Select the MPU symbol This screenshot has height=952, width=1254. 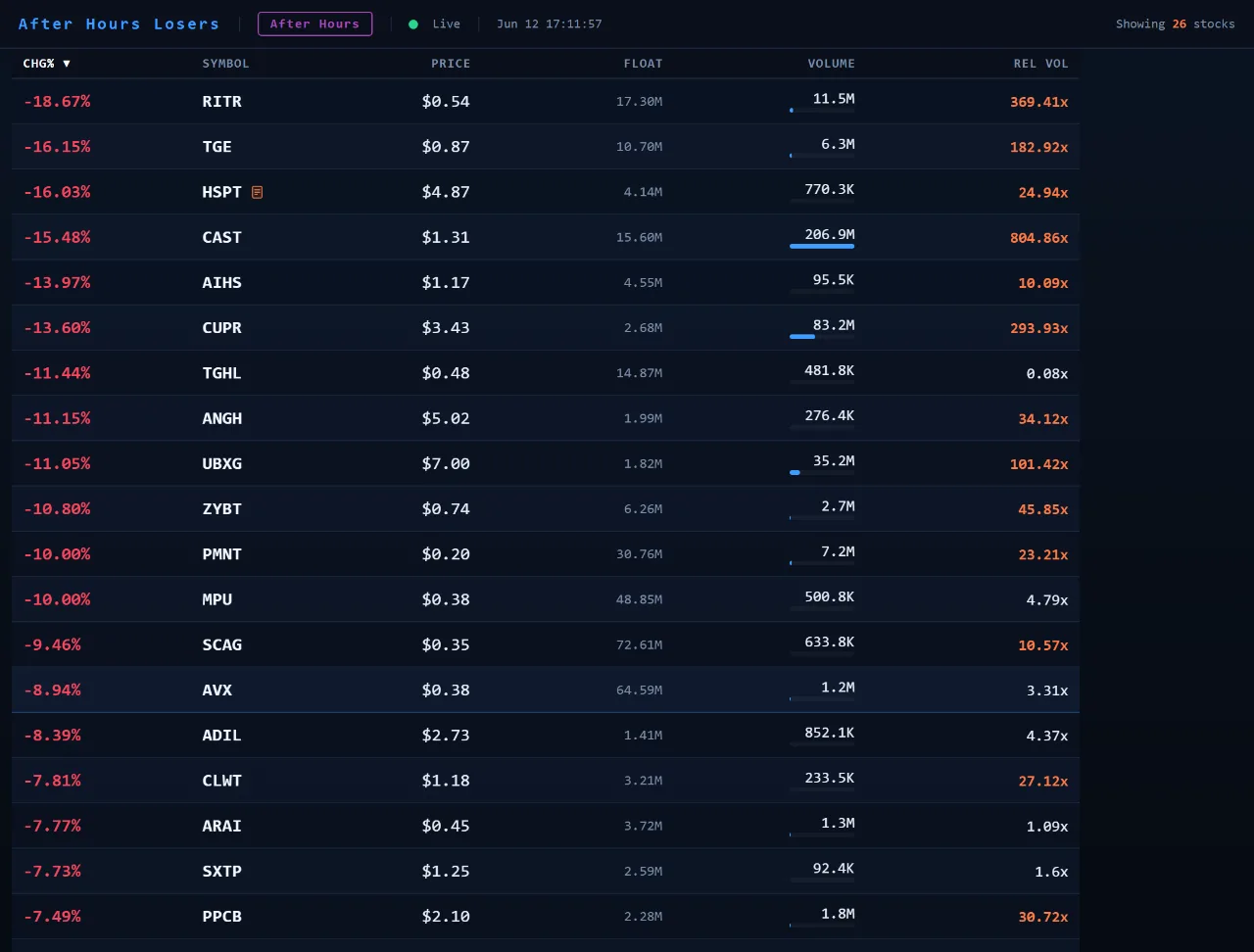point(217,599)
